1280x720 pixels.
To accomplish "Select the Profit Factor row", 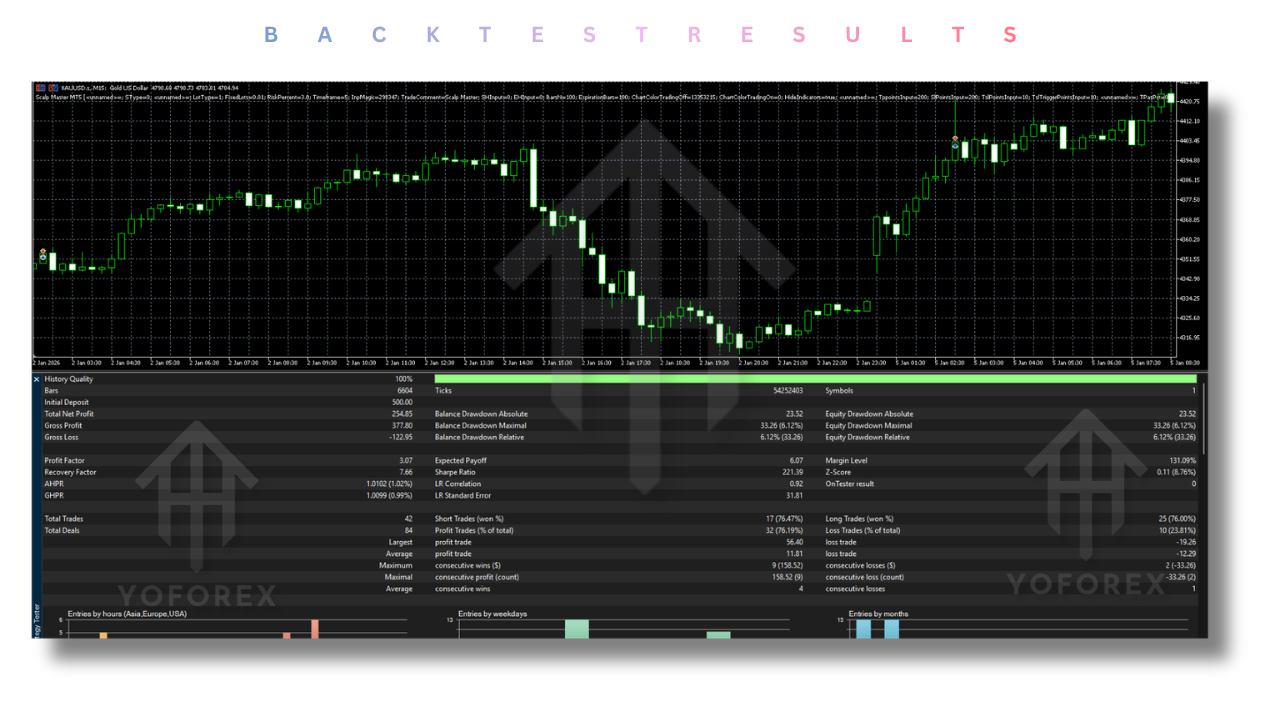I will click(63, 461).
